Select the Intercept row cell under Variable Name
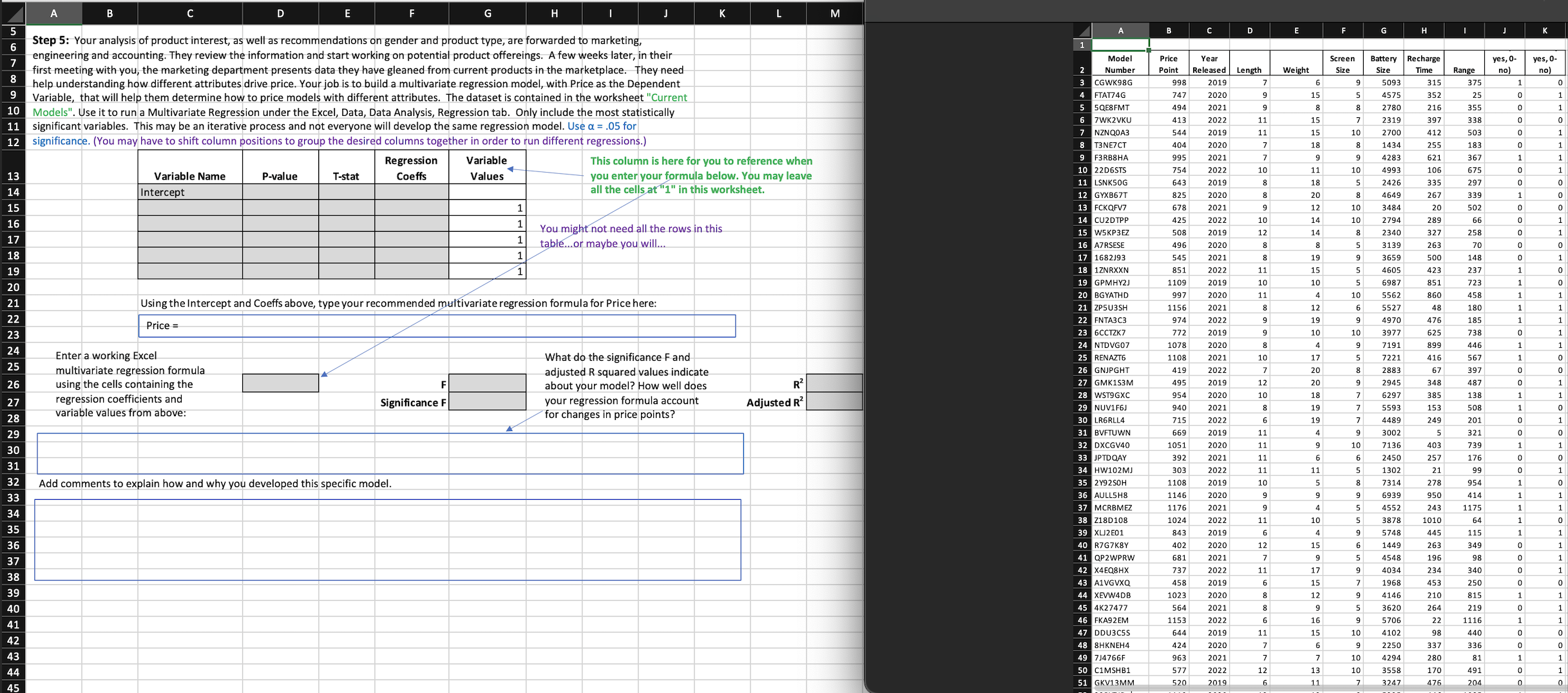The width and height of the screenshot is (1568, 693). tap(189, 191)
